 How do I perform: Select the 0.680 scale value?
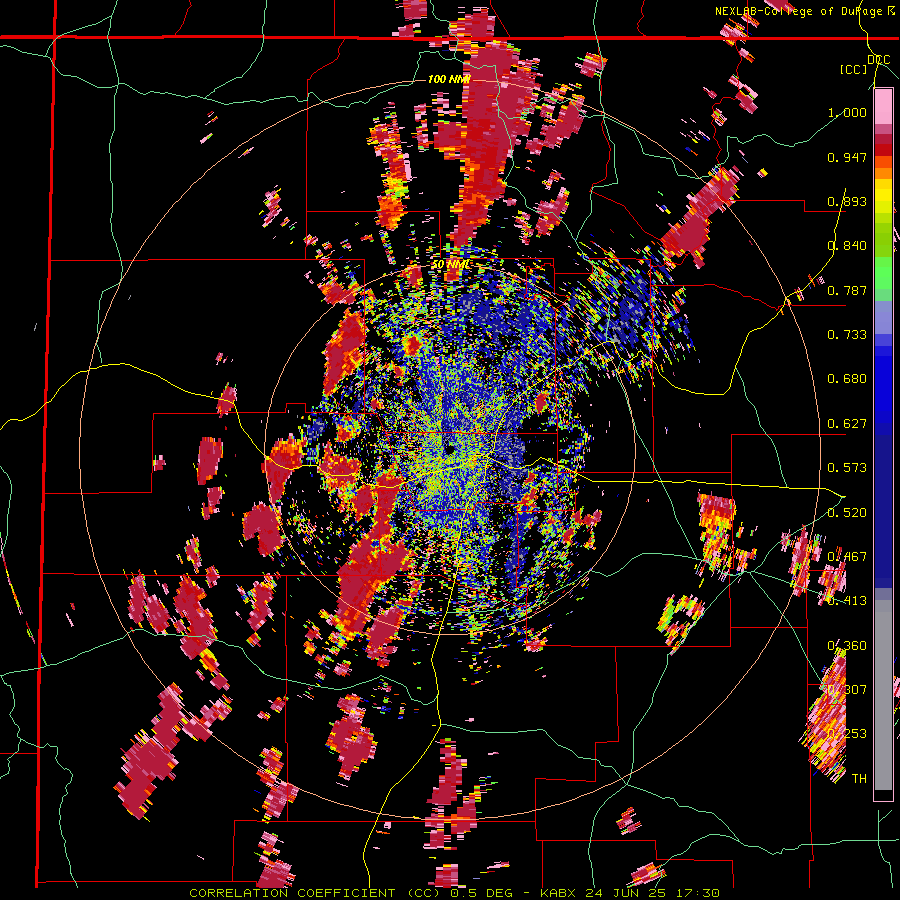point(847,379)
